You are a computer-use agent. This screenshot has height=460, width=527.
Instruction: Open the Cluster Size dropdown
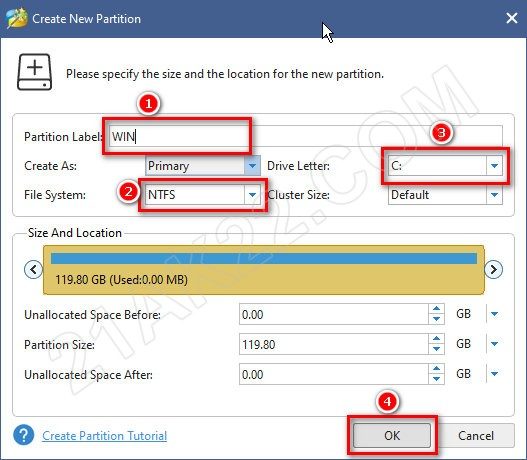click(445, 195)
